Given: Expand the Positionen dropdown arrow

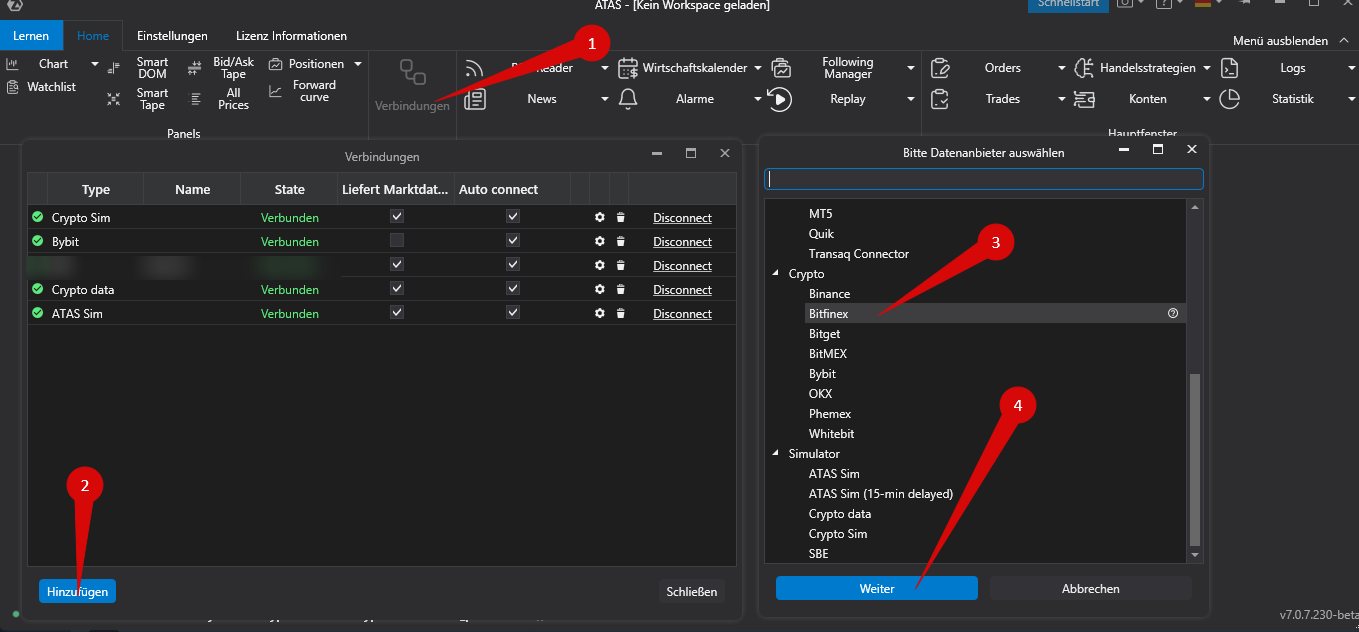Looking at the screenshot, I should pos(358,64).
